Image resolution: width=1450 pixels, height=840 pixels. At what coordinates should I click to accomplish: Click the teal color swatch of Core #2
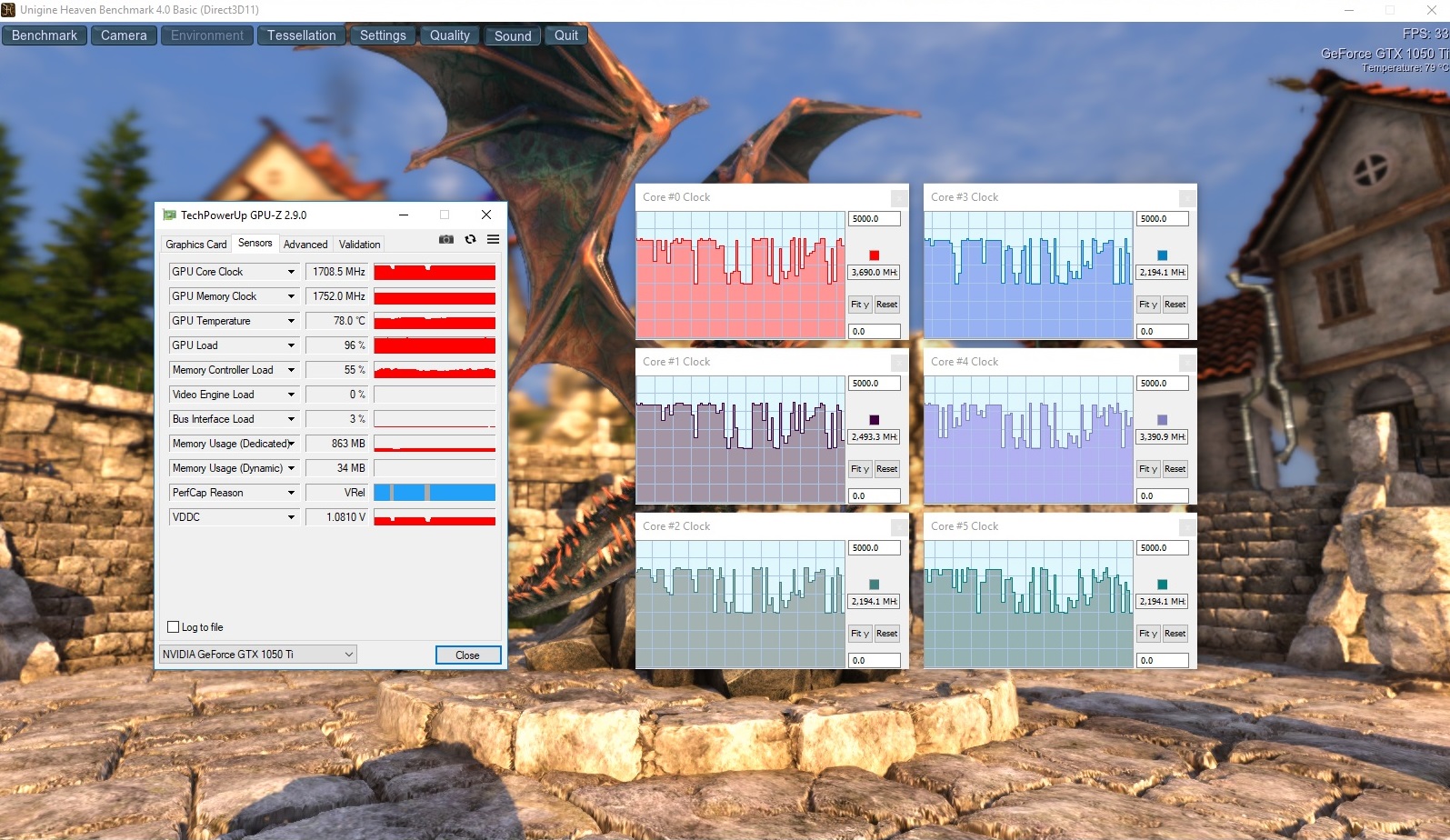(874, 585)
